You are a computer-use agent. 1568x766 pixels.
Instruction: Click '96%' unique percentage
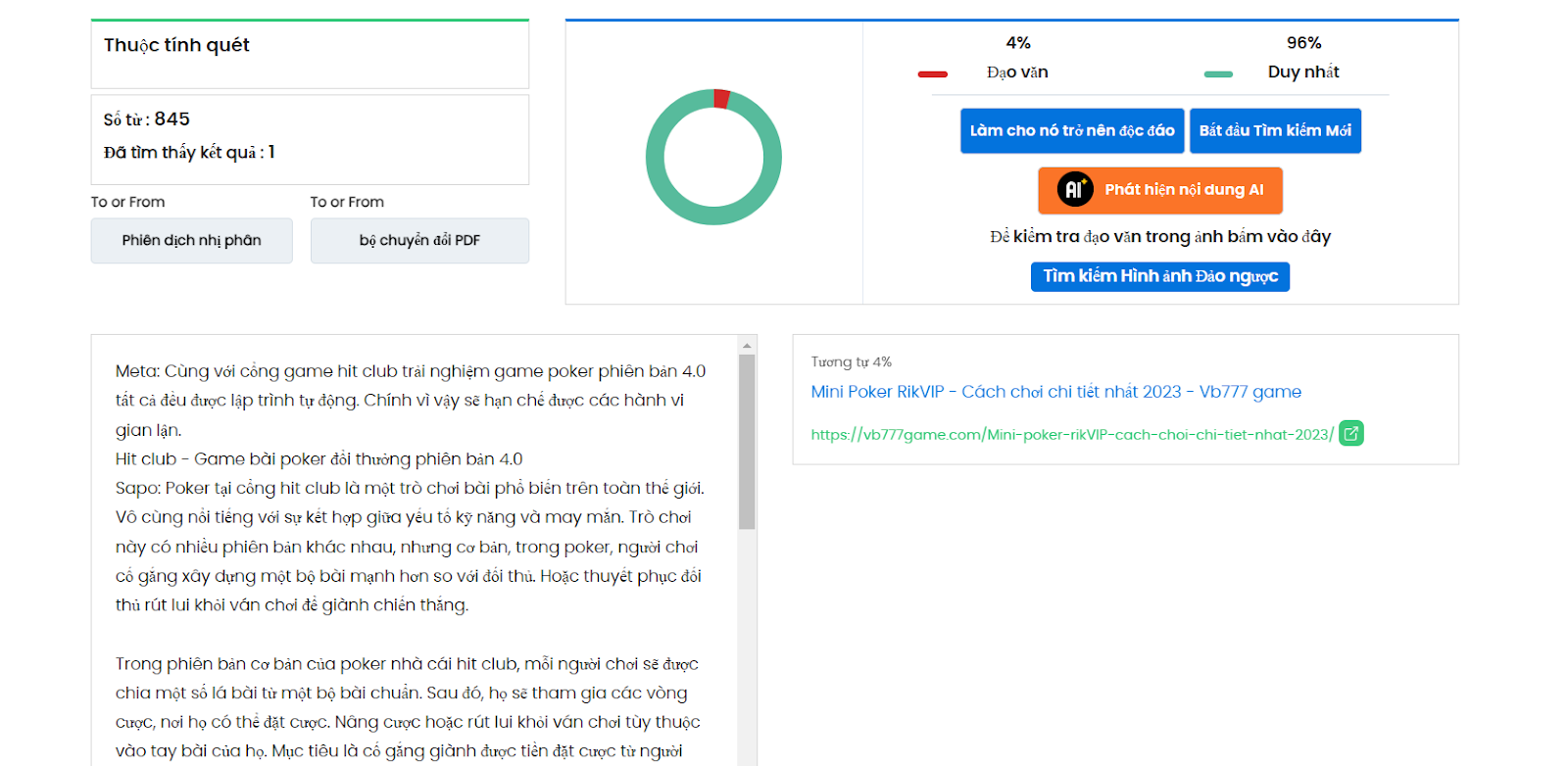click(x=1303, y=43)
